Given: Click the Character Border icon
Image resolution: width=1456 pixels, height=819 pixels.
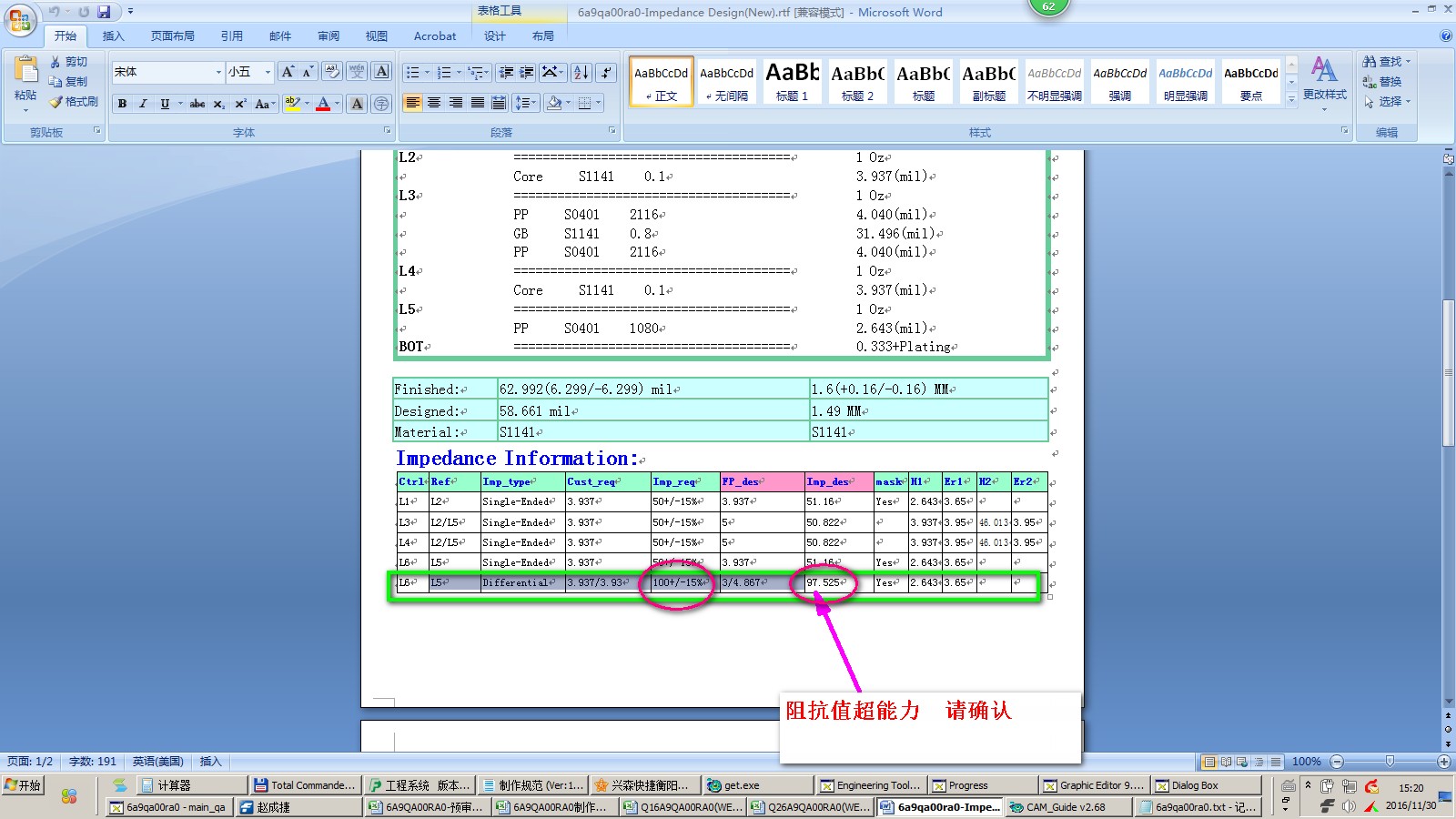Looking at the screenshot, I should 382,72.
